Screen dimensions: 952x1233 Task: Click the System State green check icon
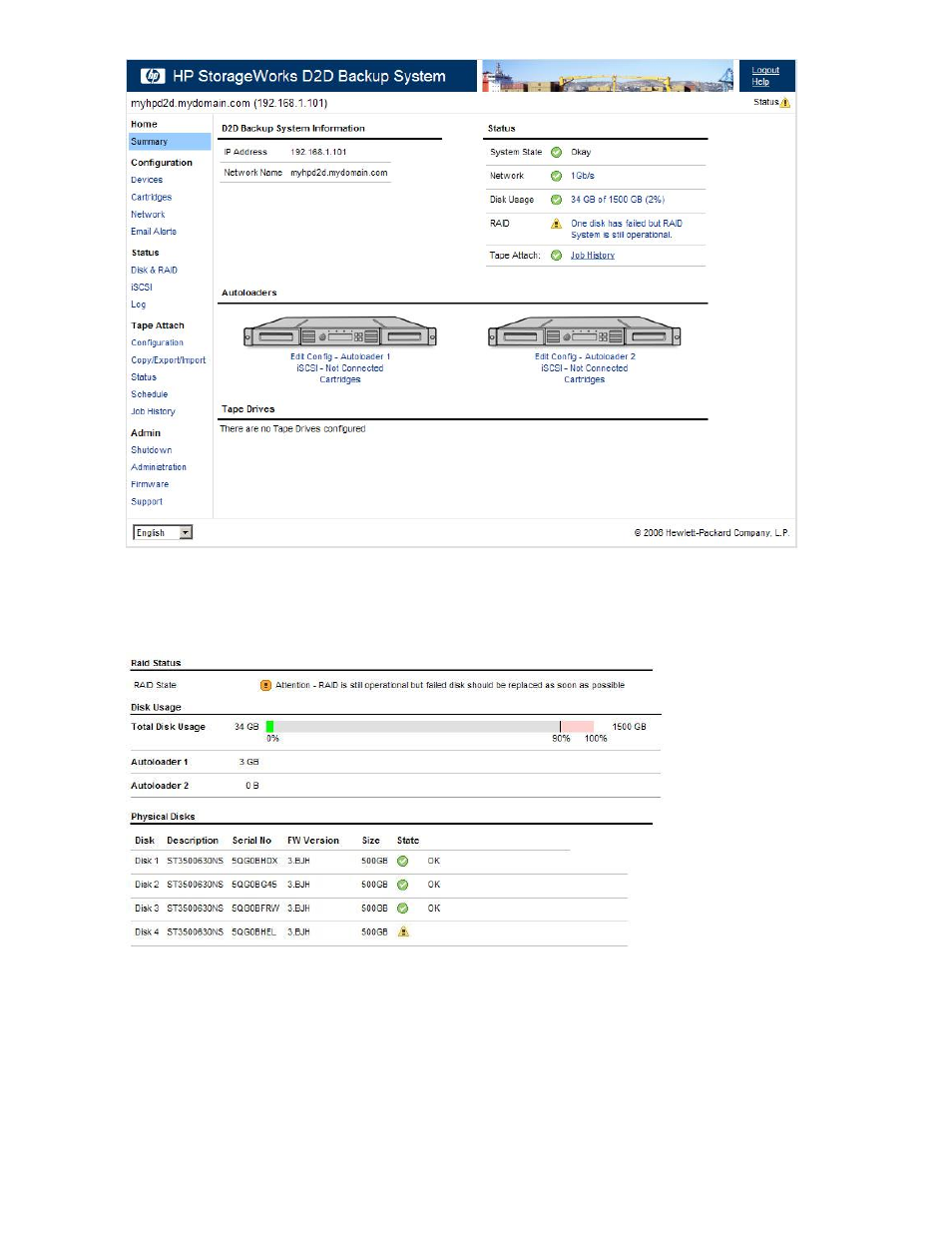(557, 153)
